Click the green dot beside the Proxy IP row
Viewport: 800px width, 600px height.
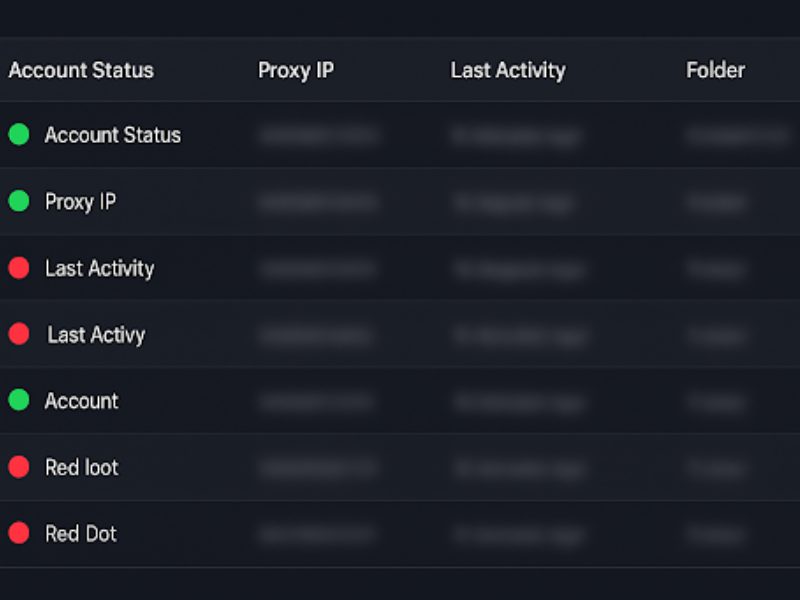pos(19,201)
